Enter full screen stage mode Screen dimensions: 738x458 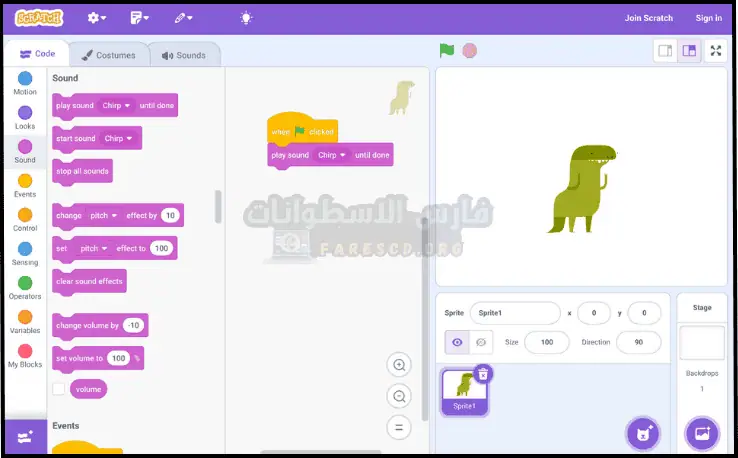click(716, 51)
